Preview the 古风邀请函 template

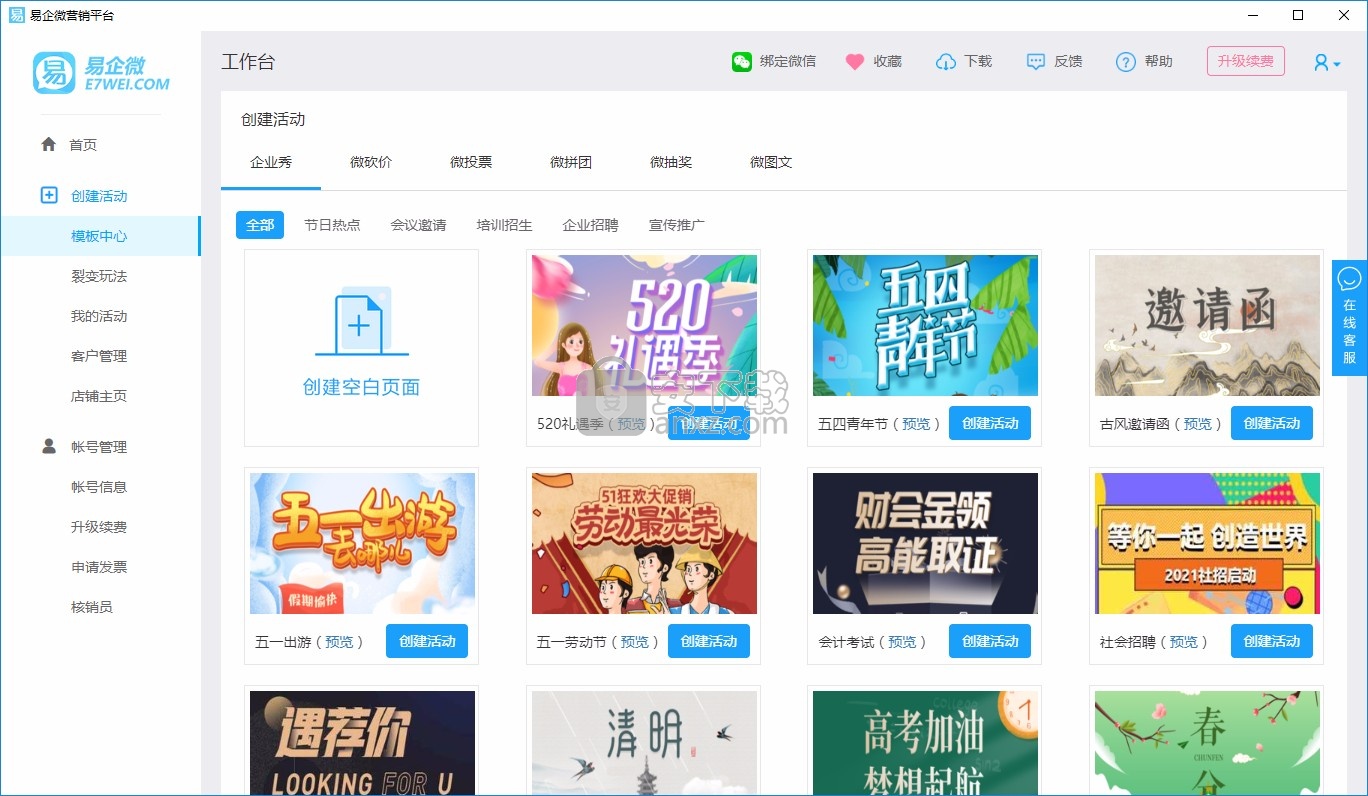(x=1198, y=424)
